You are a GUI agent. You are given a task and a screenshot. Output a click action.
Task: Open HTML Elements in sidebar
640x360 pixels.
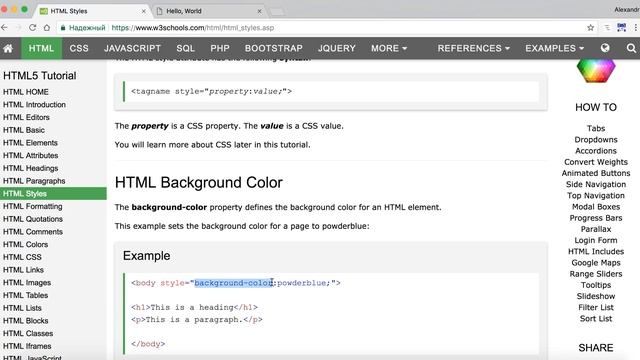pyautogui.click(x=30, y=142)
